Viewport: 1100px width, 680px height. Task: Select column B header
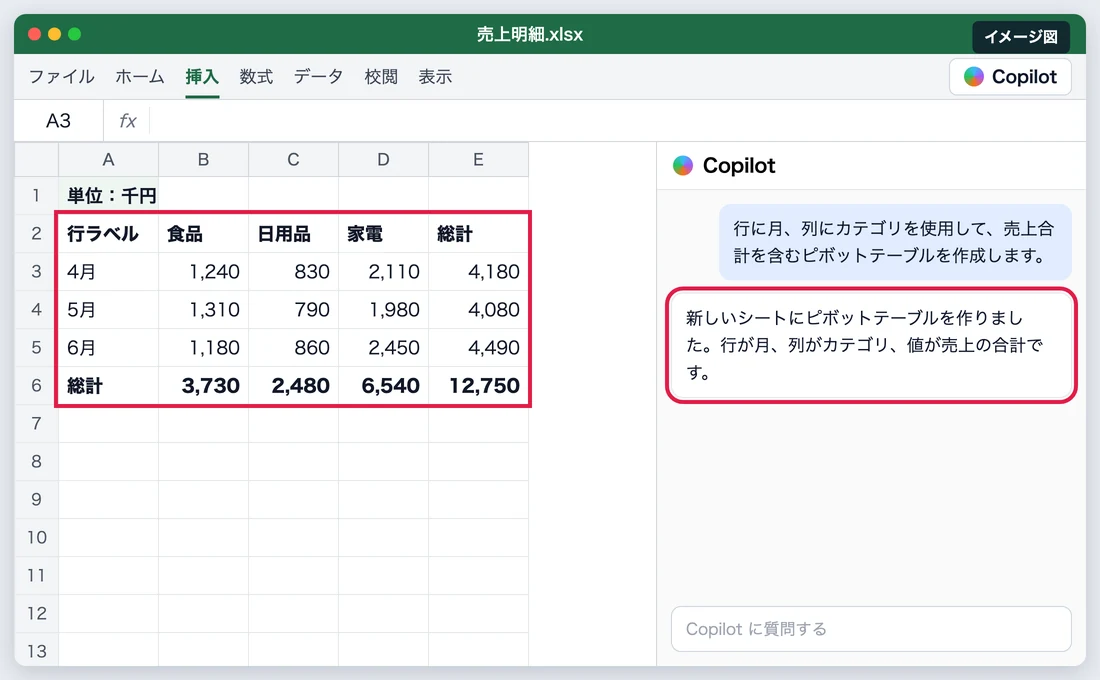[203, 159]
